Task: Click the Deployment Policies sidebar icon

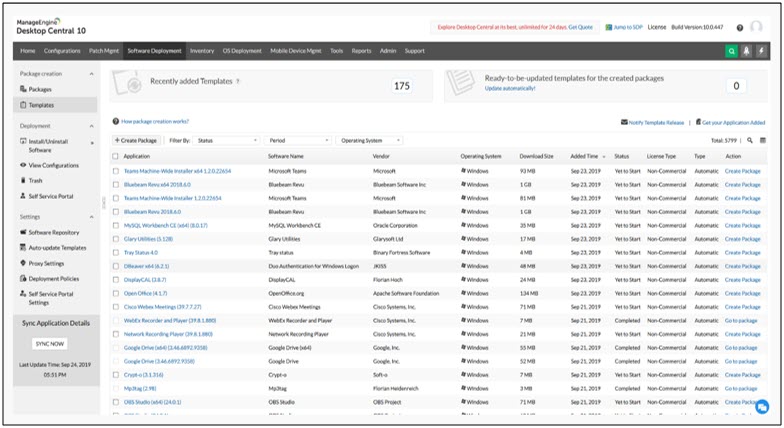Action: pyautogui.click(x=23, y=278)
